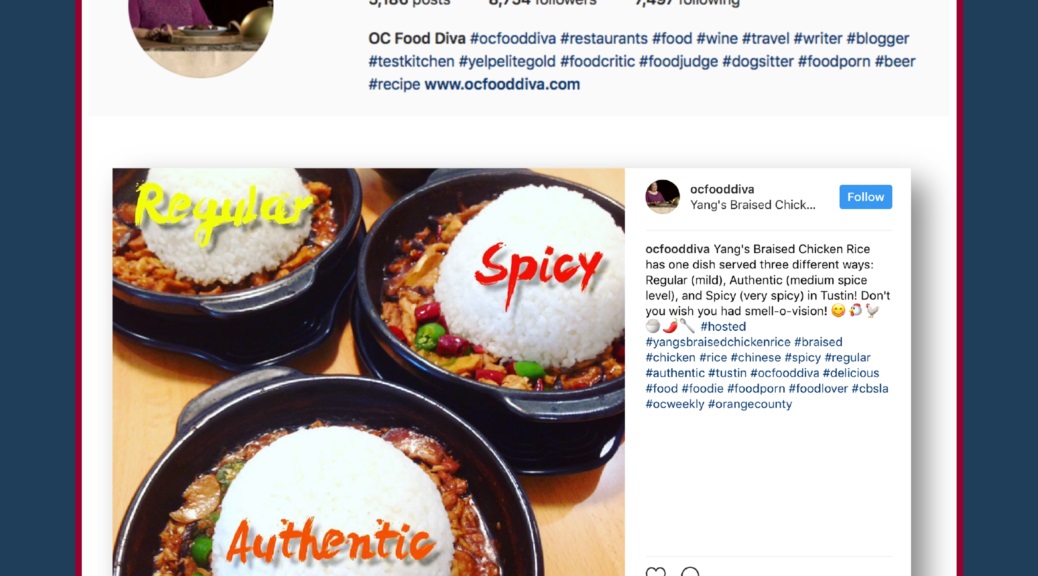Click the #tustin hashtag
This screenshot has width=1038, height=576.
(x=727, y=373)
